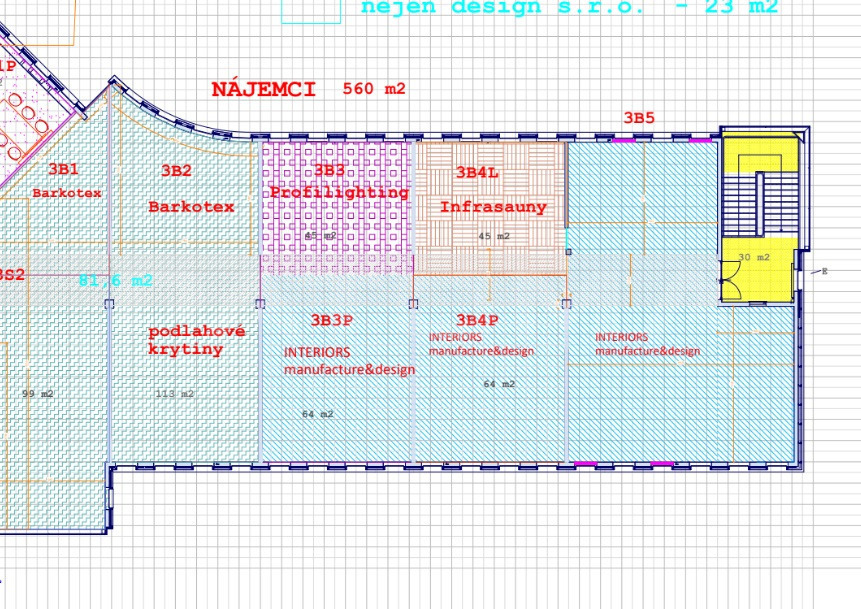This screenshot has width=861, height=609.
Task: Click the 'podlahové krytiny' text
Action: (197, 340)
